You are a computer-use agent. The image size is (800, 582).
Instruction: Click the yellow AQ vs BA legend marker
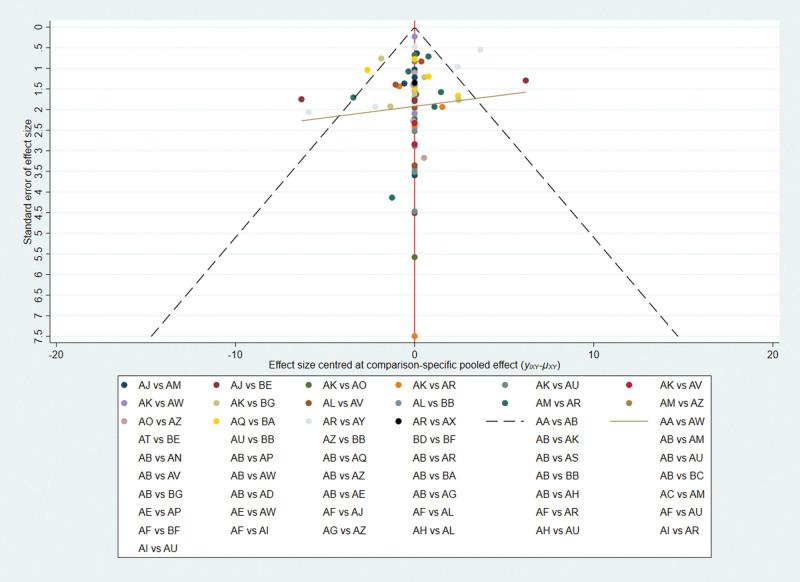[215, 421]
